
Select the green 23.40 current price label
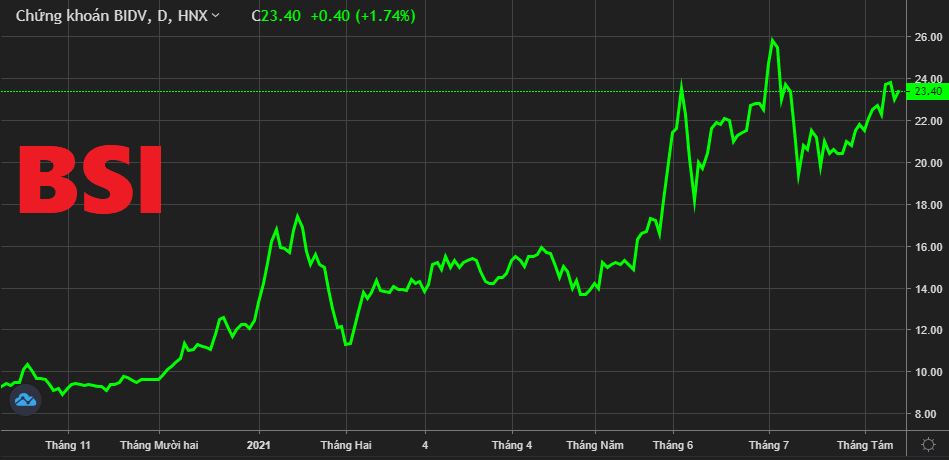tap(927, 91)
